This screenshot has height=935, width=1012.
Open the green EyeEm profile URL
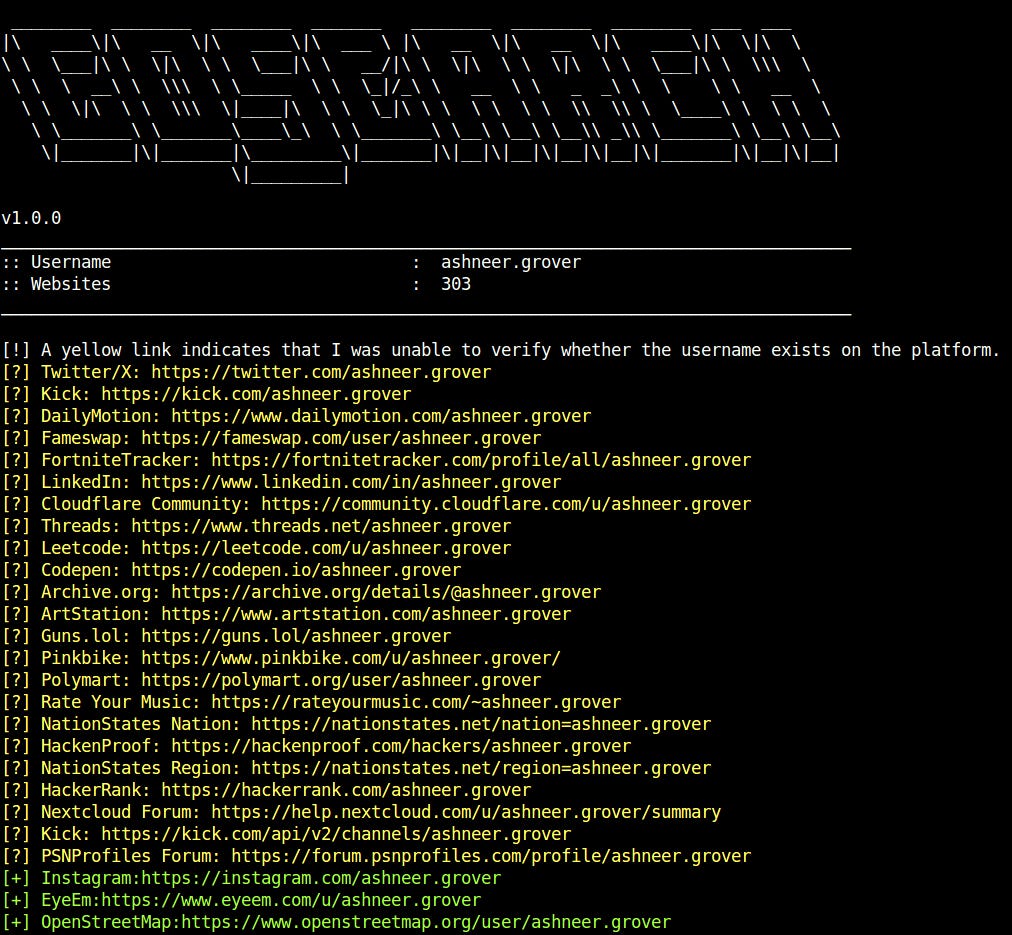click(292, 900)
